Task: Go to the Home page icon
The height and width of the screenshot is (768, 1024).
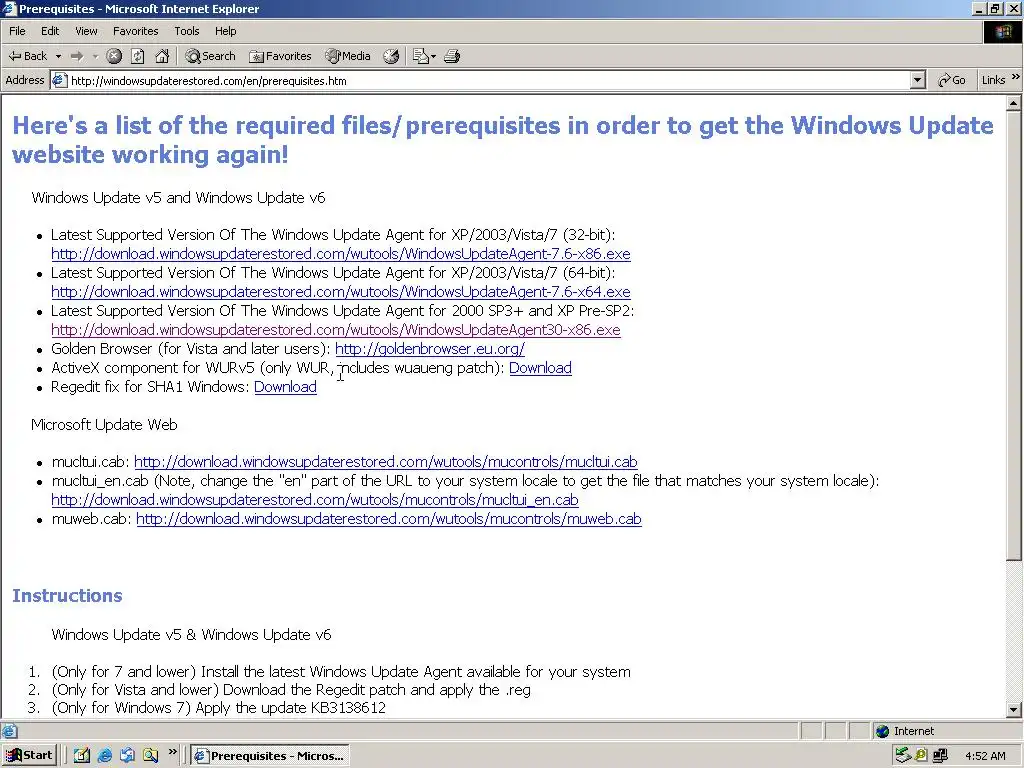Action: click(162, 56)
